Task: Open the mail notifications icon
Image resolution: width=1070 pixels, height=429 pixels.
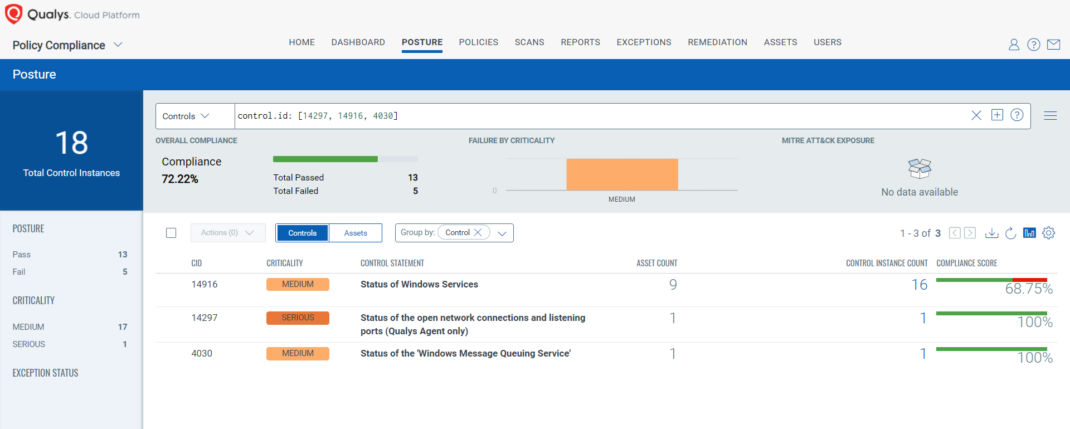Action: click(1054, 45)
